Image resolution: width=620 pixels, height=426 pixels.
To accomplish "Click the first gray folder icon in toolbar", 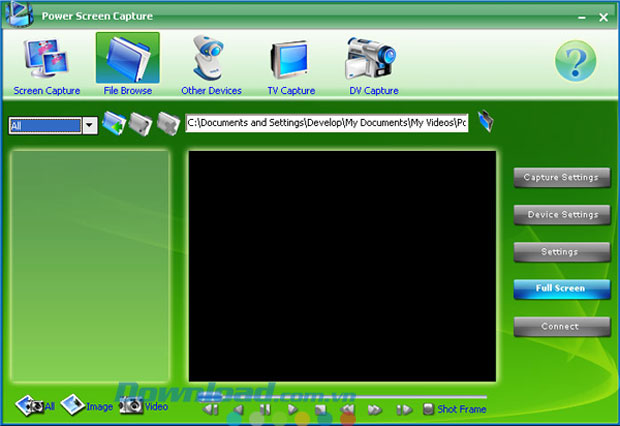I will pyautogui.click(x=140, y=124).
